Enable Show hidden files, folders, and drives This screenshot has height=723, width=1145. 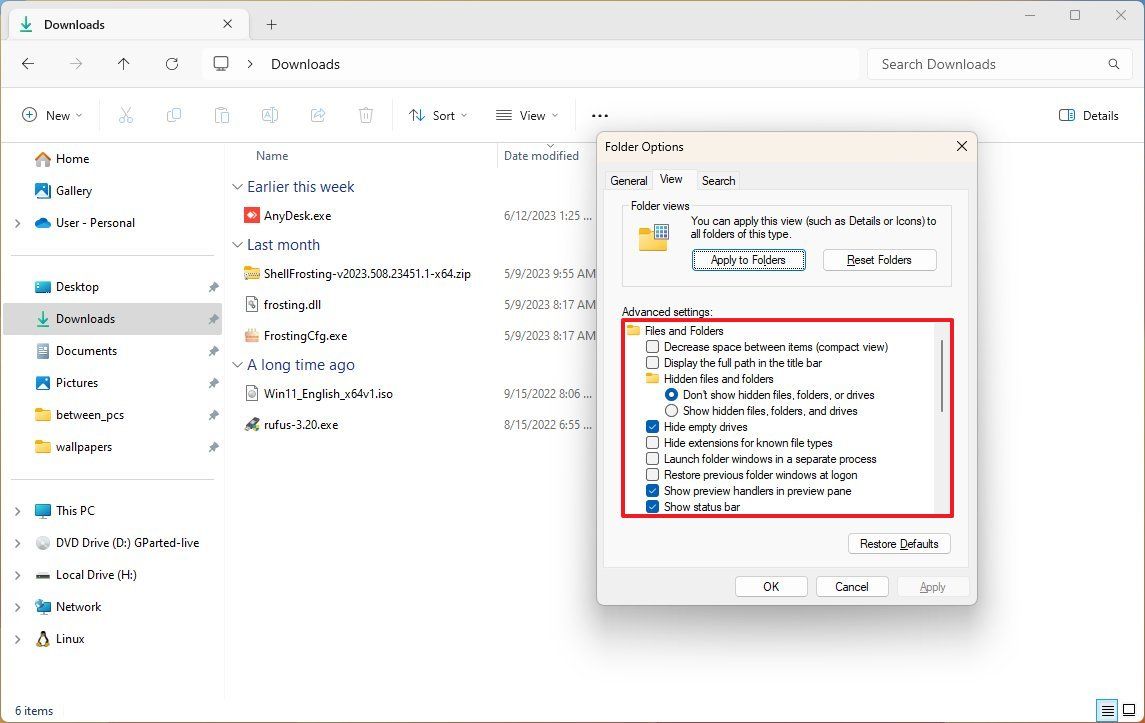[671, 411]
